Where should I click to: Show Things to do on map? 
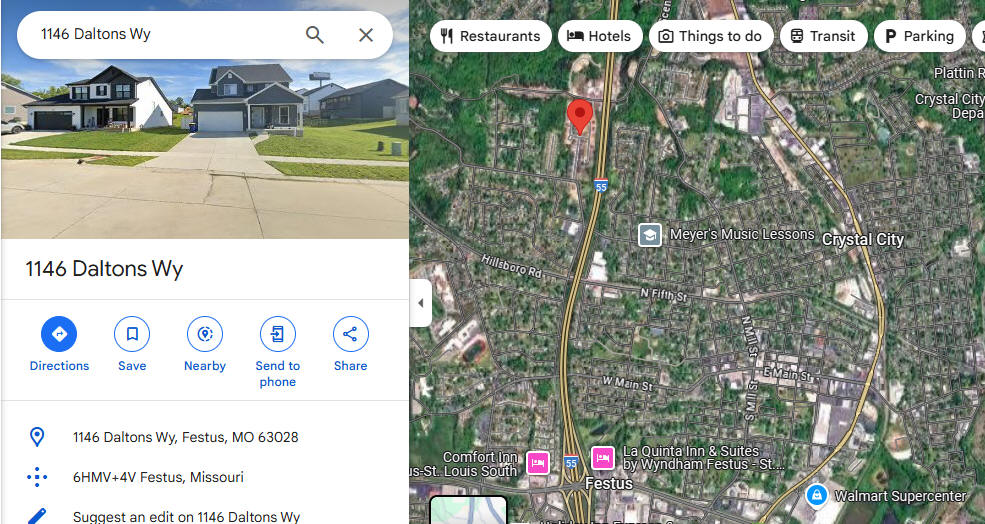click(711, 36)
